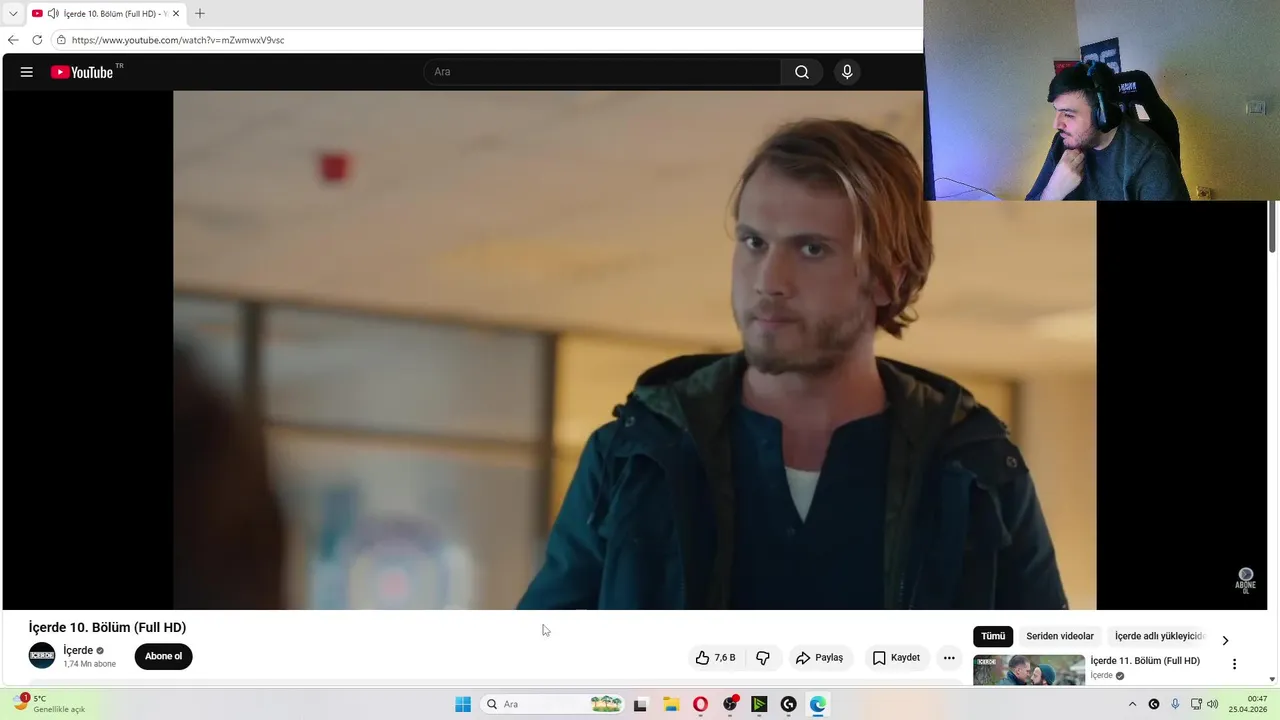Focus the YouTube 'Ara' search box
Image resolution: width=1280 pixels, height=720 pixels.
pyautogui.click(x=603, y=72)
